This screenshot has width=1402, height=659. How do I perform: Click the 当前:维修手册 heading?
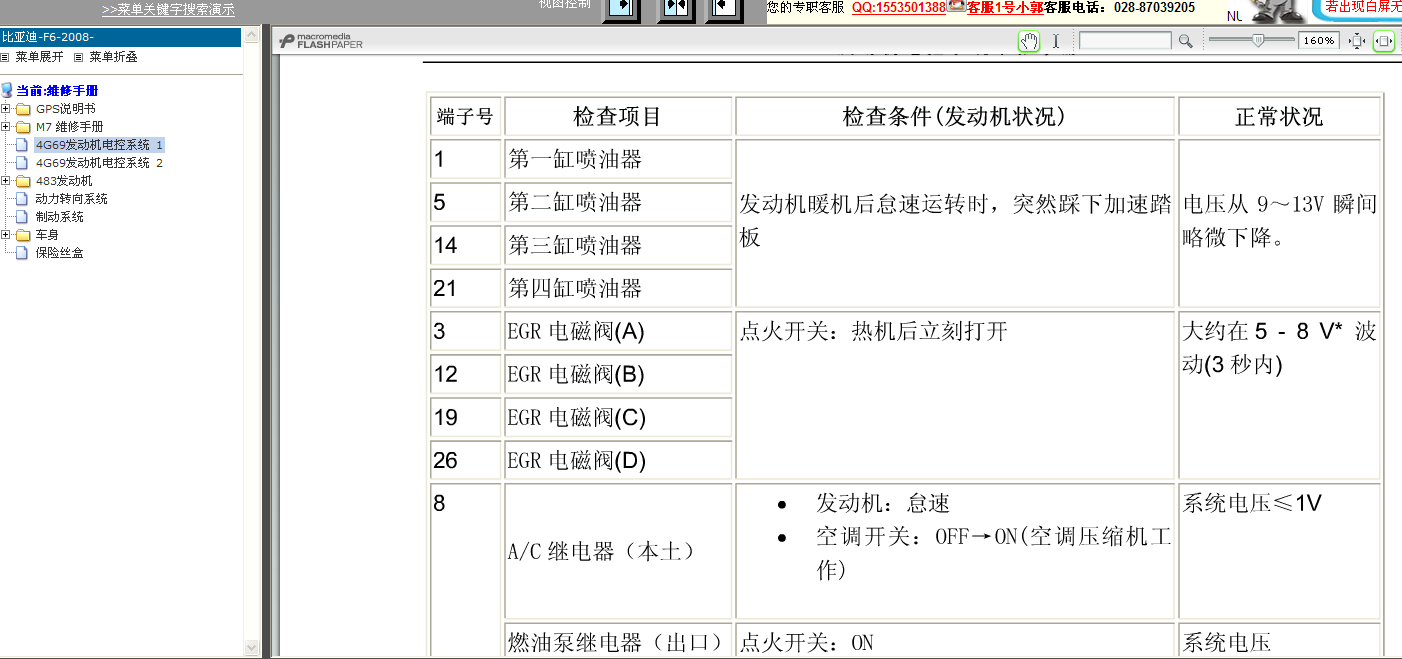tap(57, 90)
